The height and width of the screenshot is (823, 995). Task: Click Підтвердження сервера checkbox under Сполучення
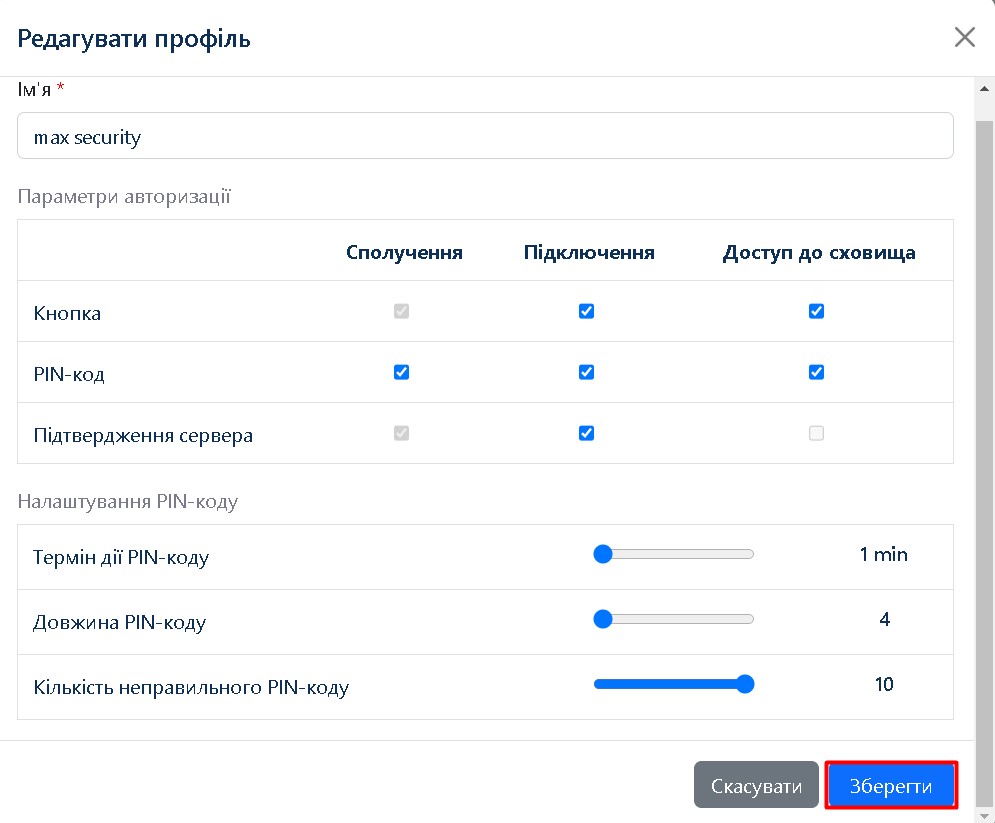401,433
